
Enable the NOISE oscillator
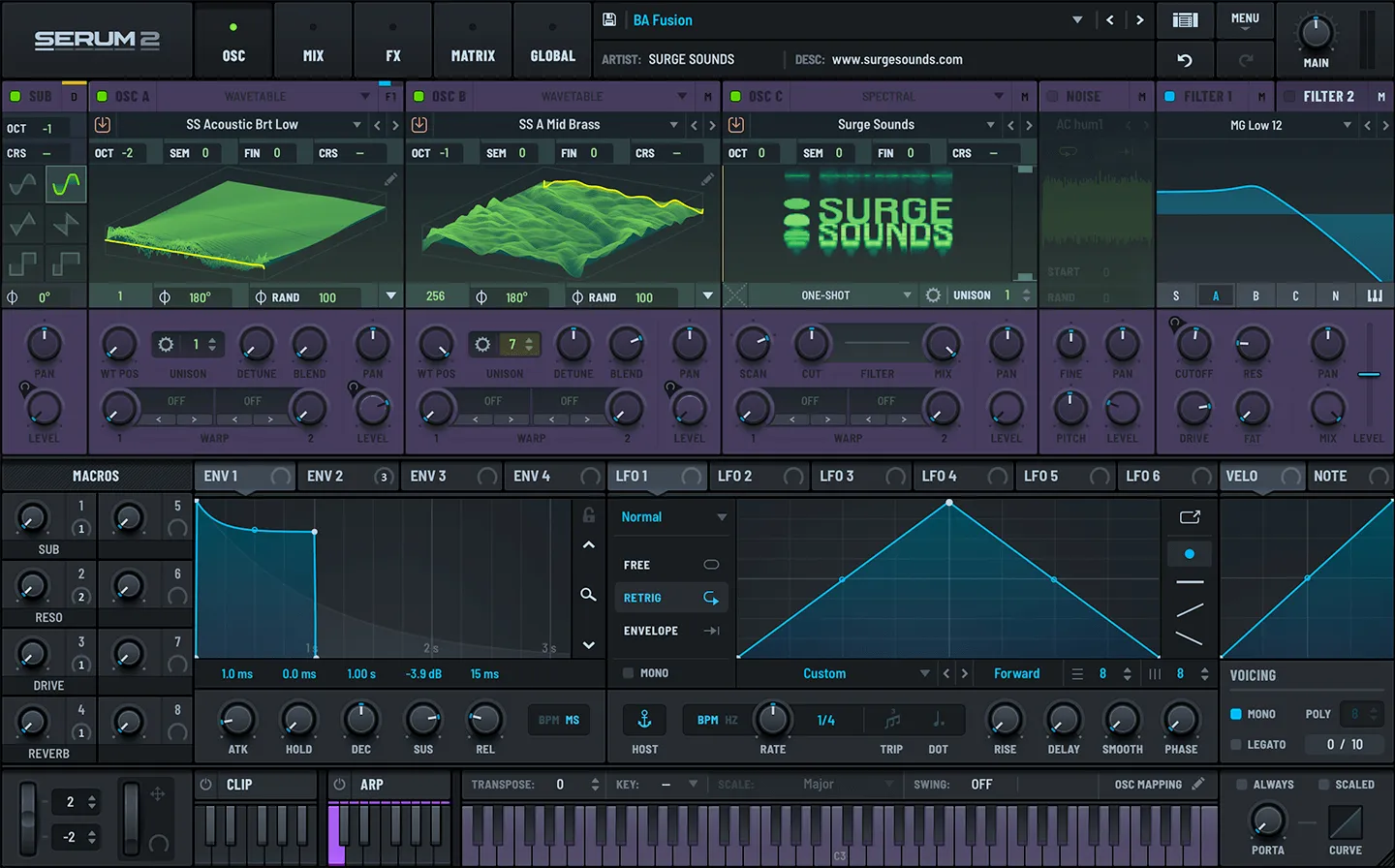[x=1052, y=96]
